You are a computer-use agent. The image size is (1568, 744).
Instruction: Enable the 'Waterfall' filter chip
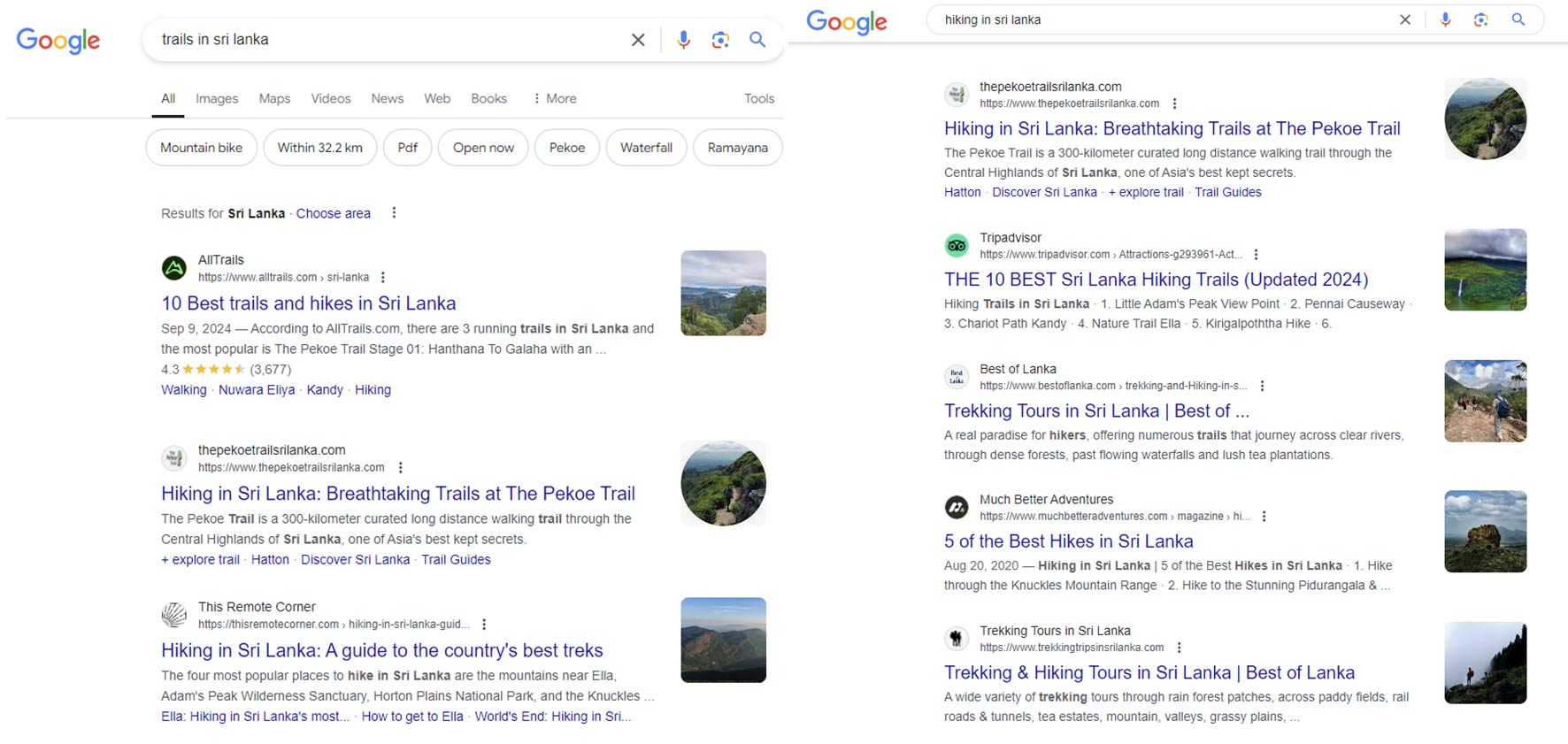click(x=646, y=148)
